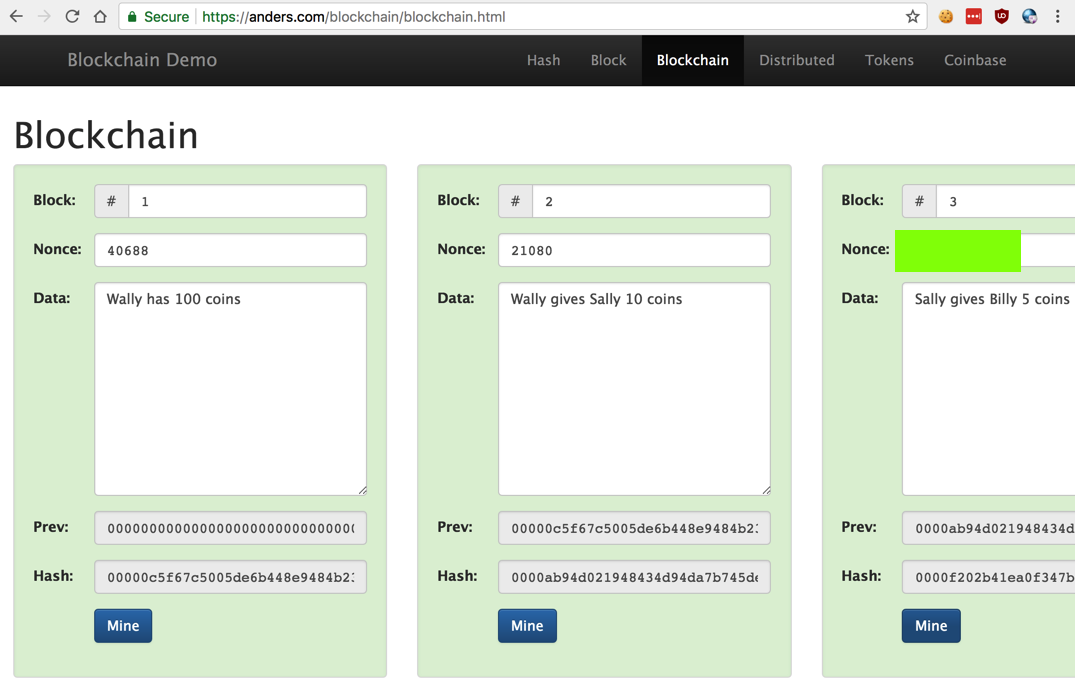Open the red password manager extension icon

point(974,16)
